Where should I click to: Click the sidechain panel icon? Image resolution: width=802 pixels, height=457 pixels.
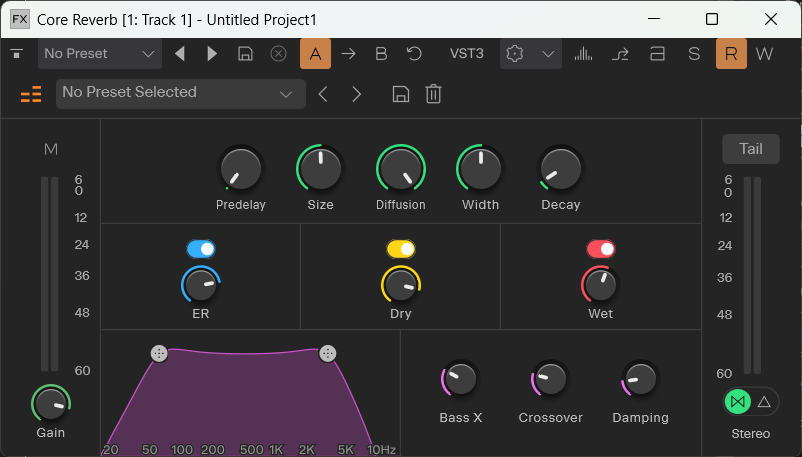tap(657, 53)
